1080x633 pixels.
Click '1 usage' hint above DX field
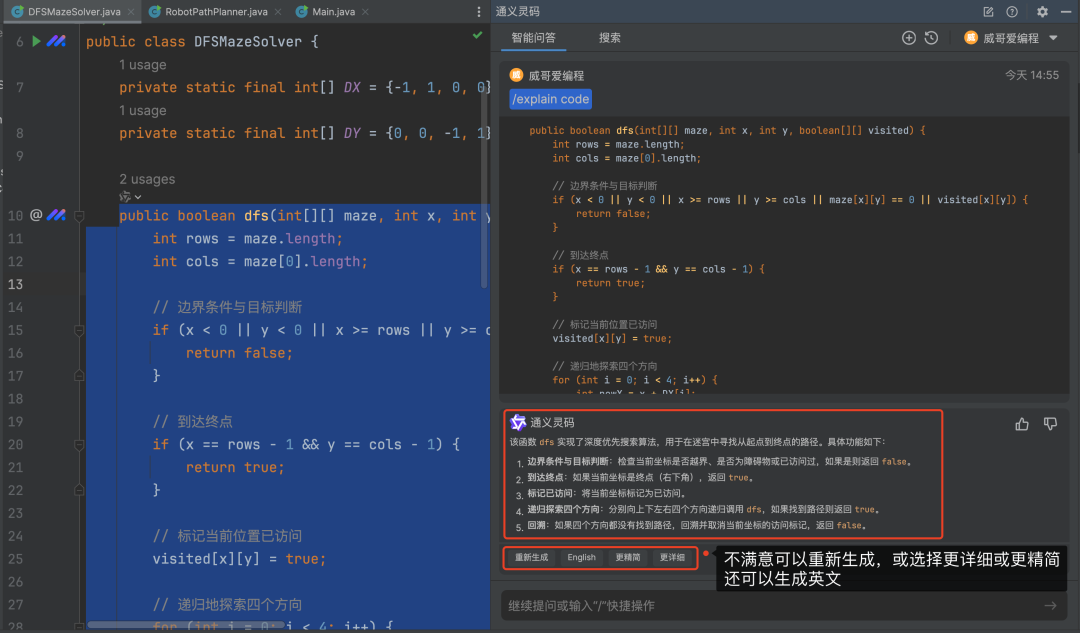pos(143,65)
